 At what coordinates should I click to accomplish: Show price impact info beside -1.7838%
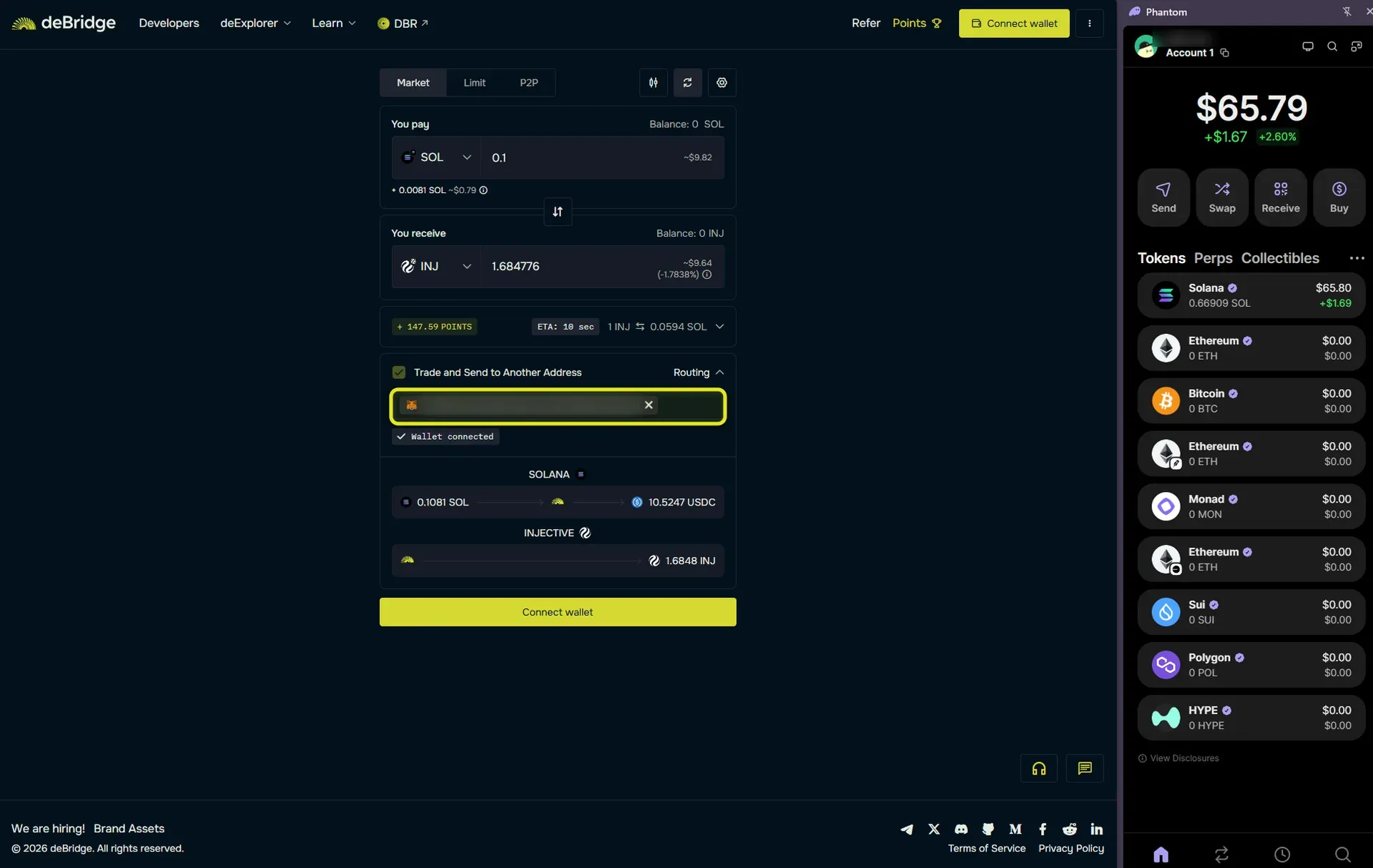707,275
